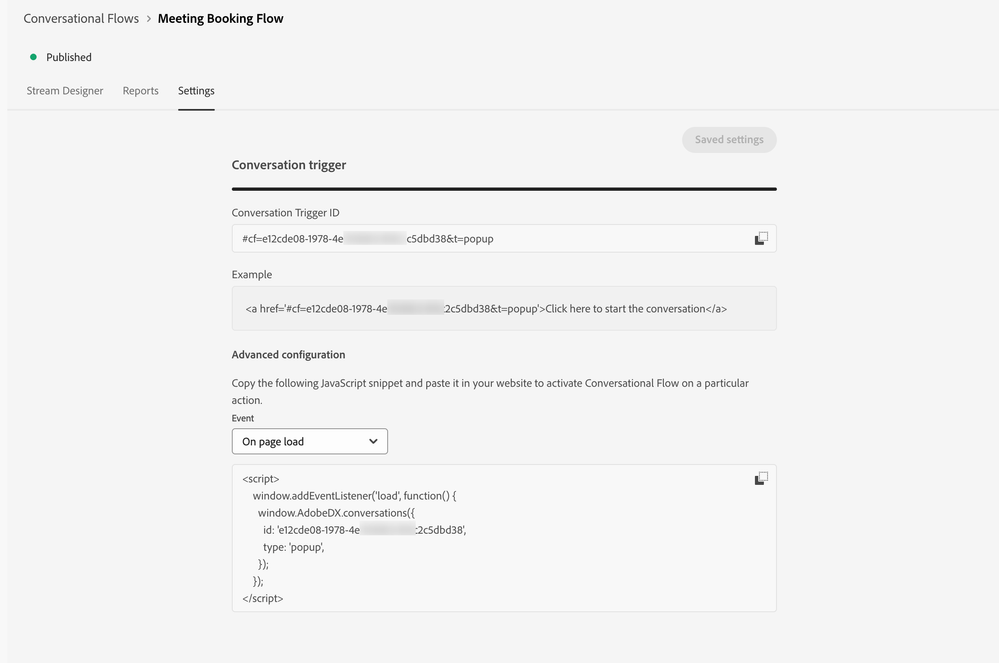Click the Advanced configuration heading

tap(289, 355)
